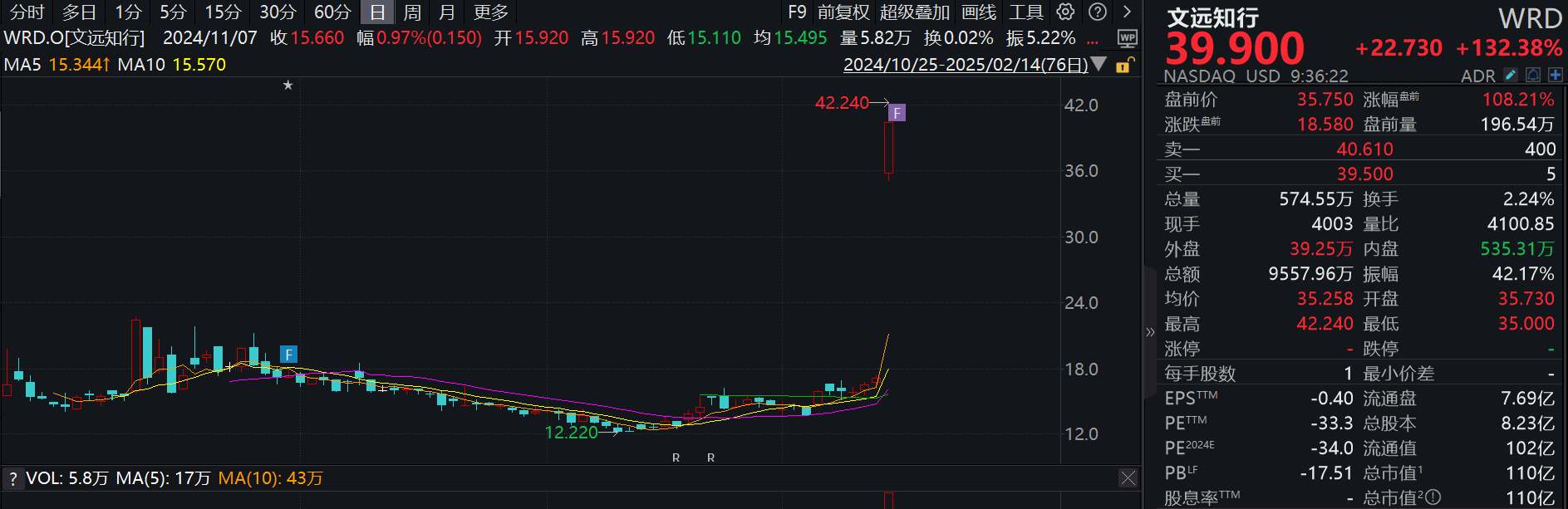This screenshot has height=509, width=1568.
Task: Open chart settings gear icon
Action: [1065, 12]
